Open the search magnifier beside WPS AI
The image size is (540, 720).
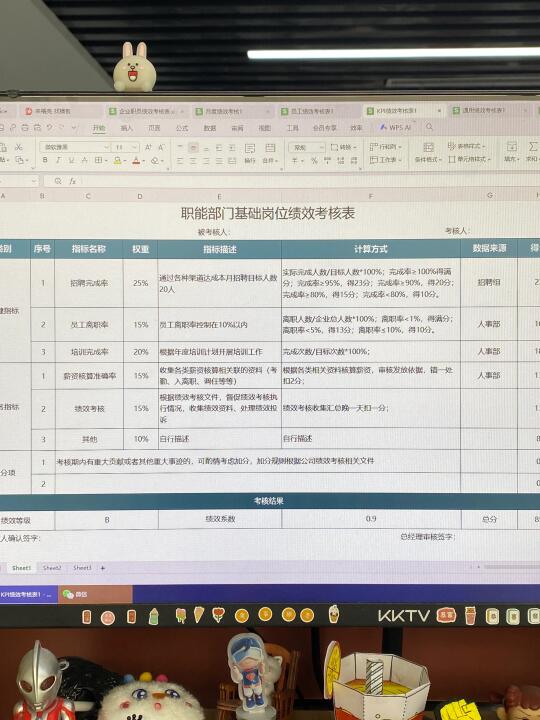429,127
